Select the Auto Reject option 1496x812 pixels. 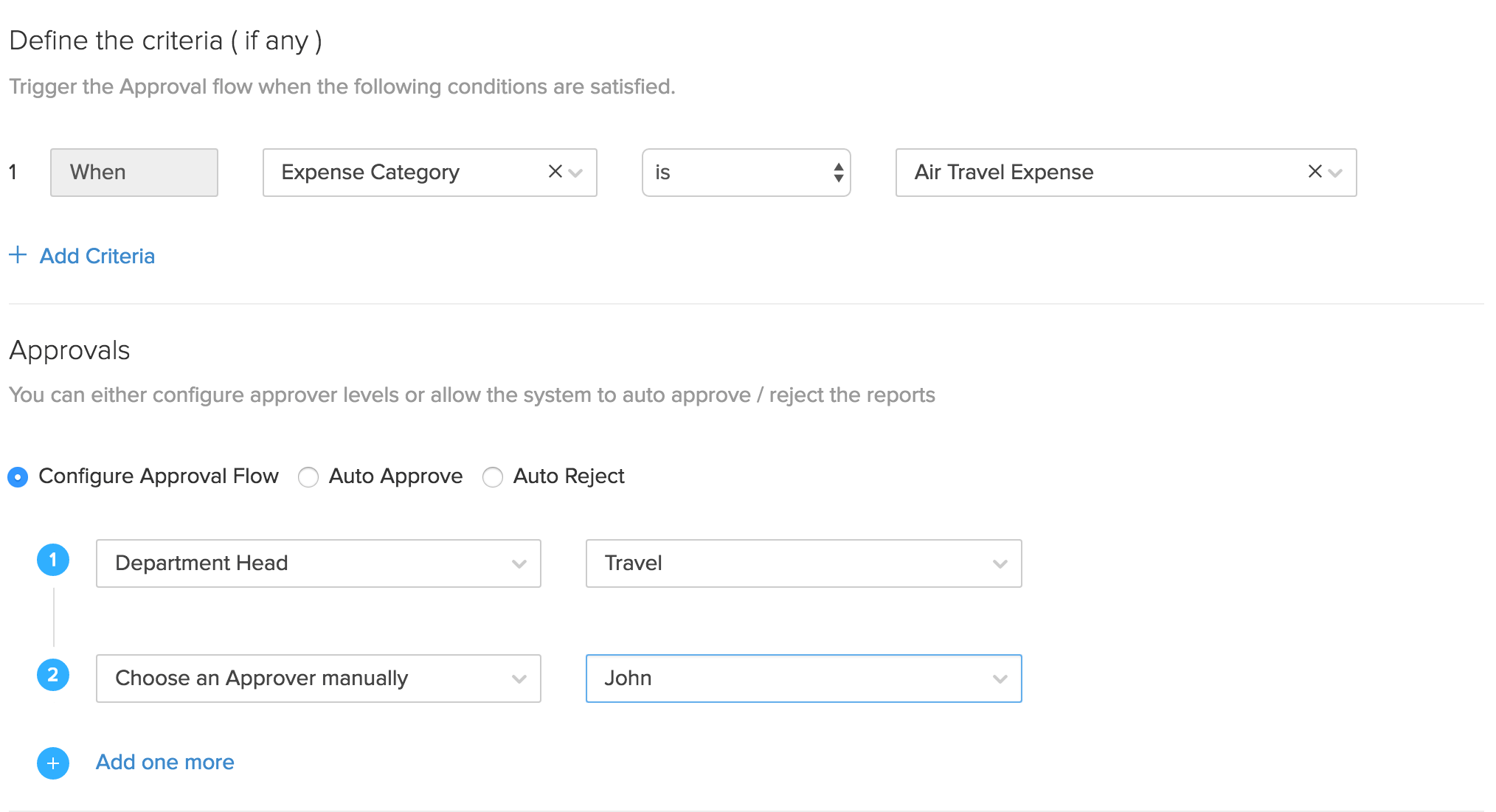[x=493, y=476]
